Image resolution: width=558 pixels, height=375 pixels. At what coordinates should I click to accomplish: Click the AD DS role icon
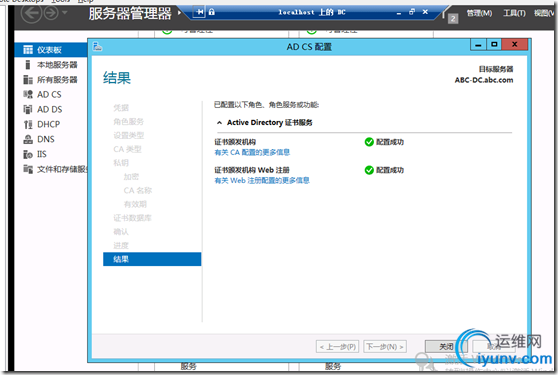pyautogui.click(x=28, y=109)
